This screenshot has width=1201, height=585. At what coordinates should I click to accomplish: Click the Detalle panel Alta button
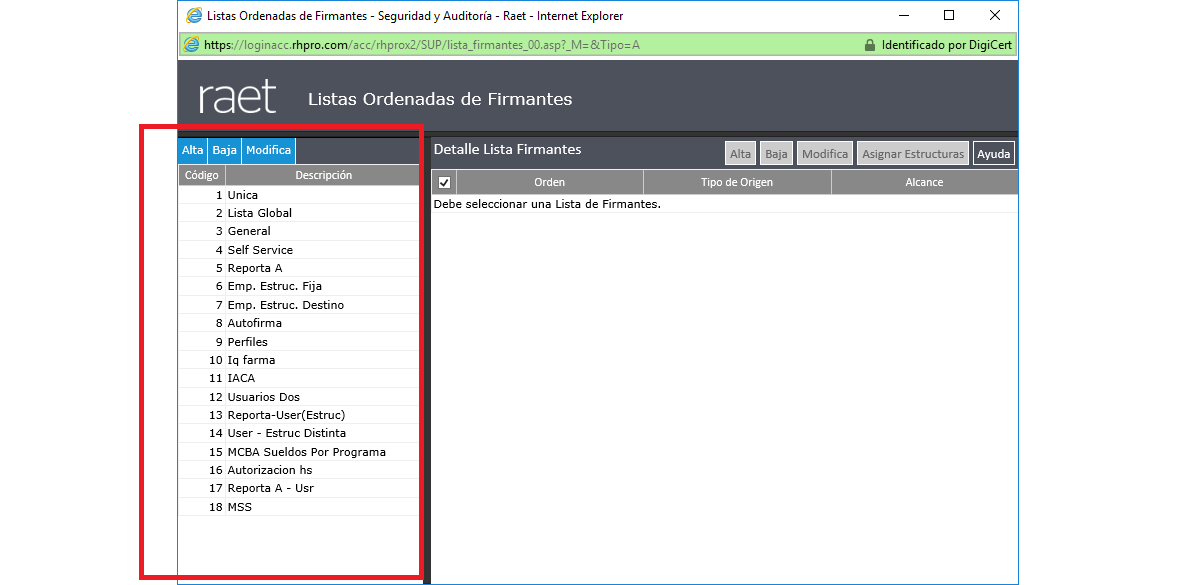point(740,154)
